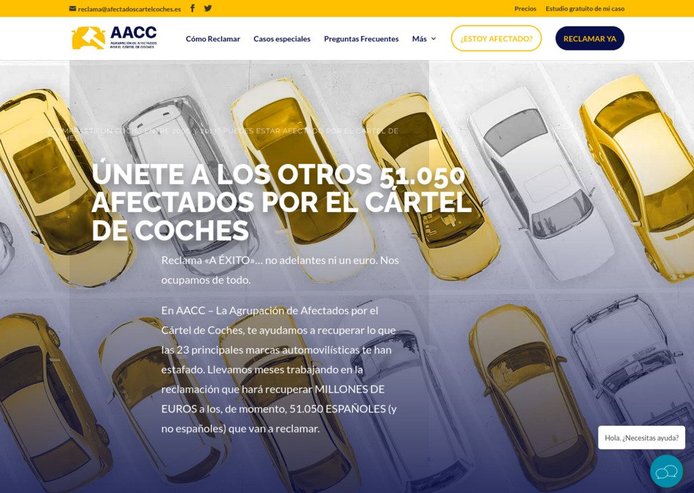The image size is (694, 493).
Task: Open the Twitter icon link
Action: (208, 8)
